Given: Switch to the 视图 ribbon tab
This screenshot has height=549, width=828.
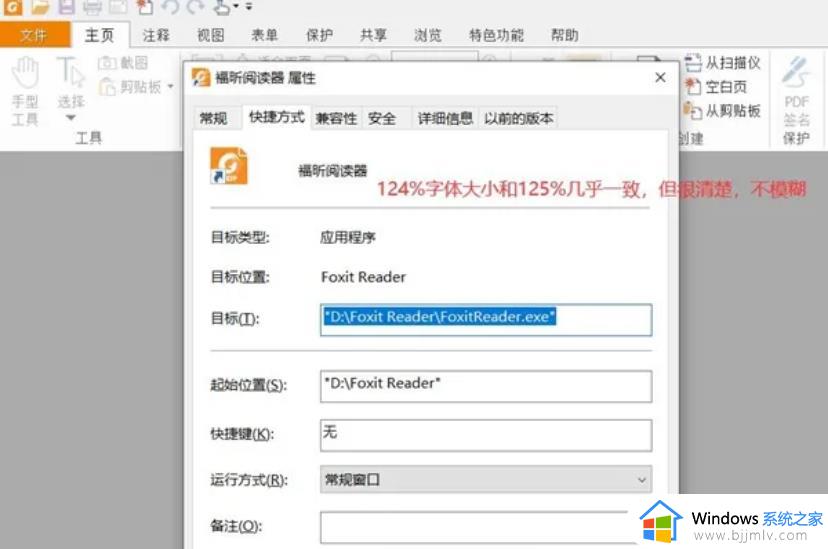Looking at the screenshot, I should (x=211, y=35).
